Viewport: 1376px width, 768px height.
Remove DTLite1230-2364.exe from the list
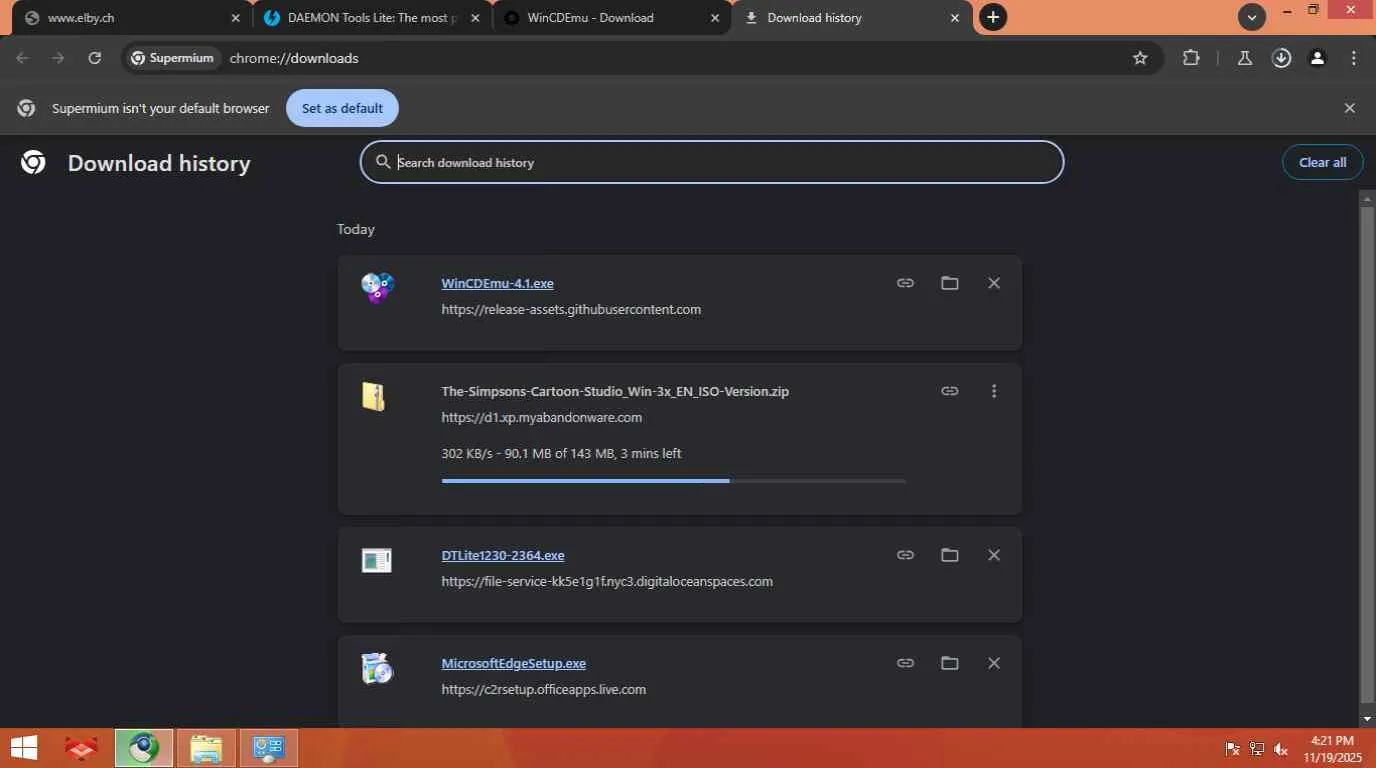tap(994, 555)
